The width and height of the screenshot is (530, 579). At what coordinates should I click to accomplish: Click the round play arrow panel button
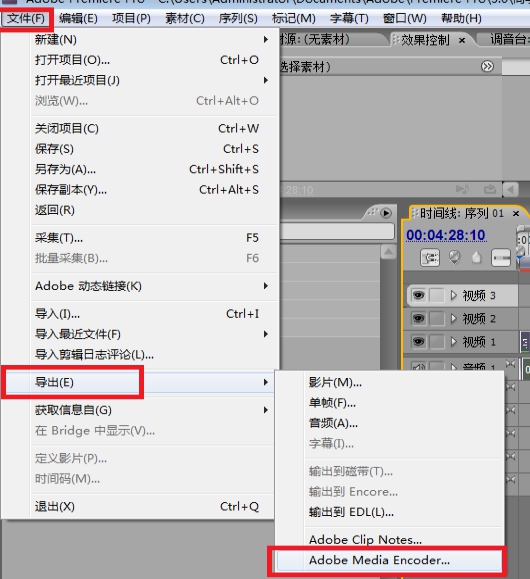point(386,213)
